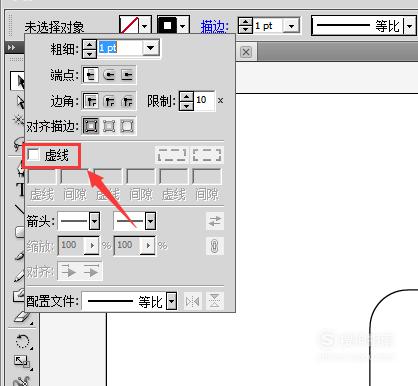Select the Rotate tool

pyautogui.click(x=23, y=341)
